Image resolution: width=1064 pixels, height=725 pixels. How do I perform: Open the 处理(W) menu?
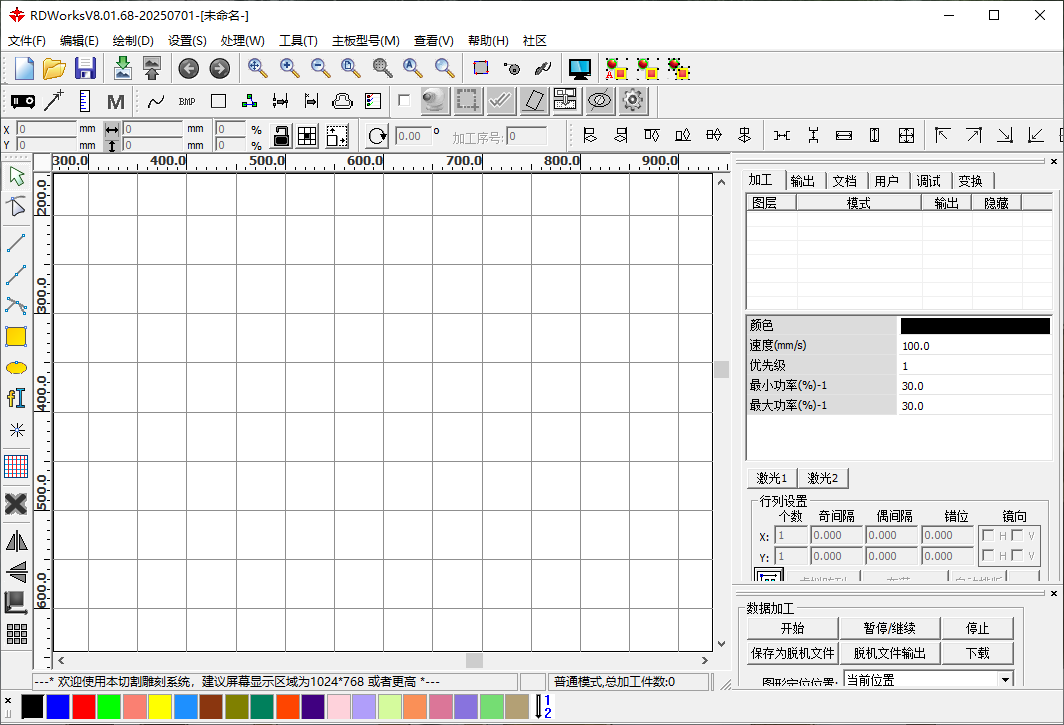242,41
